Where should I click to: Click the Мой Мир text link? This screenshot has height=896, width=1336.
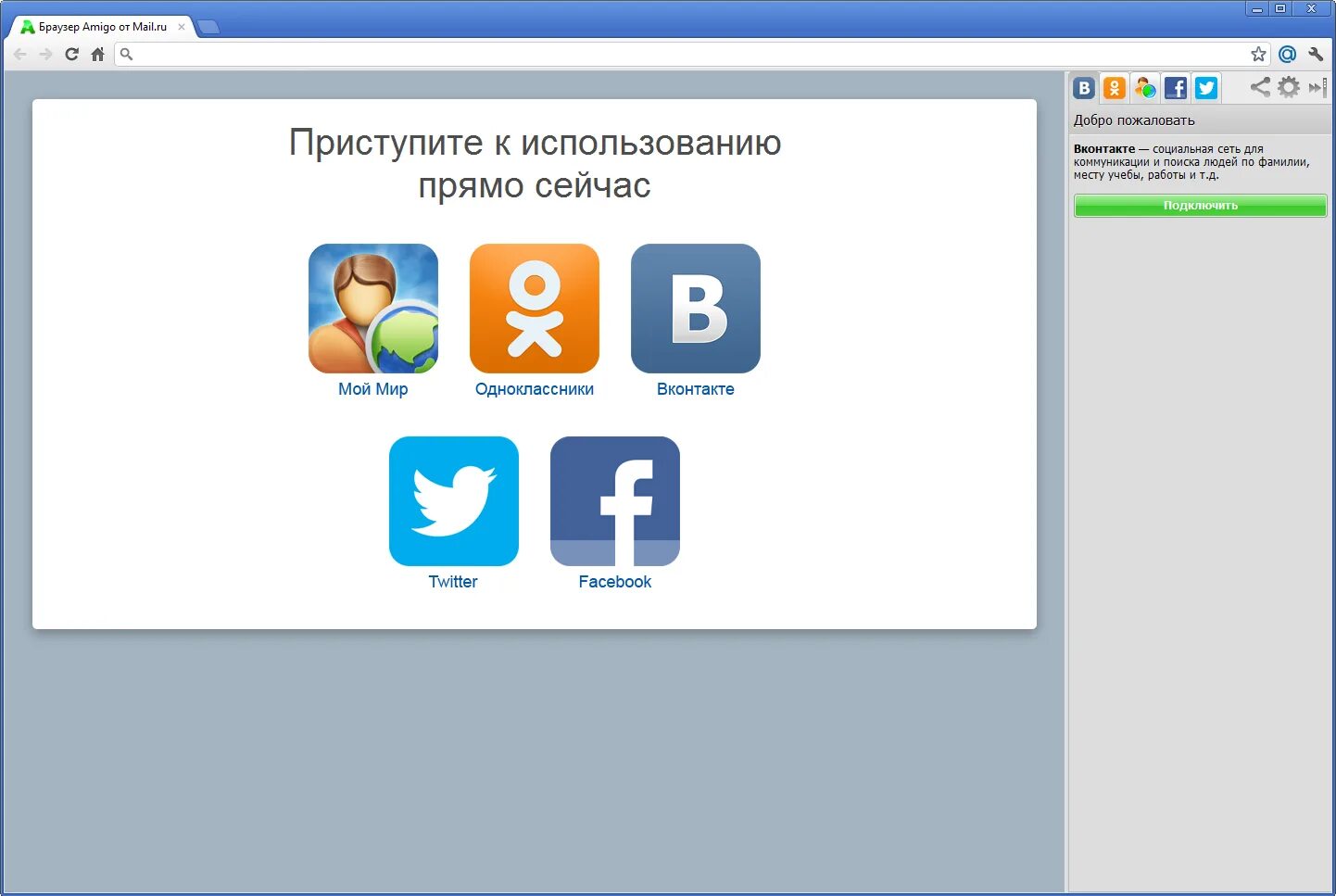point(373,389)
